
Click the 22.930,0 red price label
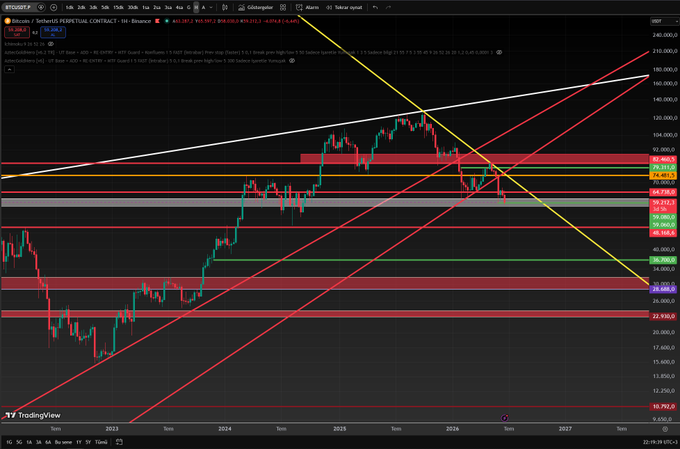(x=663, y=316)
